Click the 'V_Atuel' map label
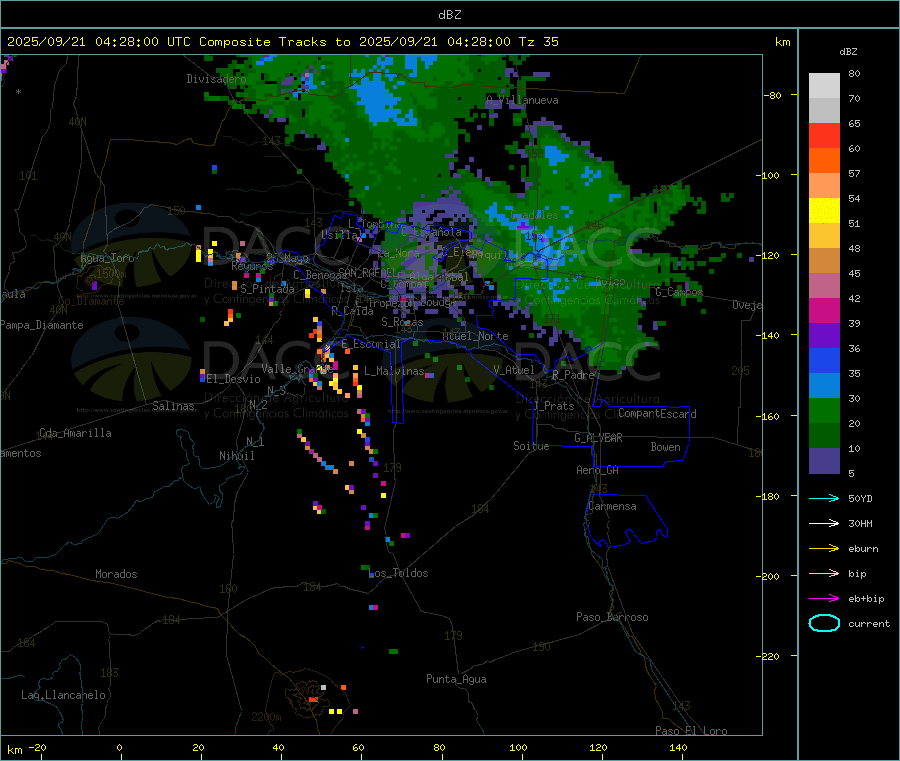Viewport: 900px width, 761px height. coord(514,370)
